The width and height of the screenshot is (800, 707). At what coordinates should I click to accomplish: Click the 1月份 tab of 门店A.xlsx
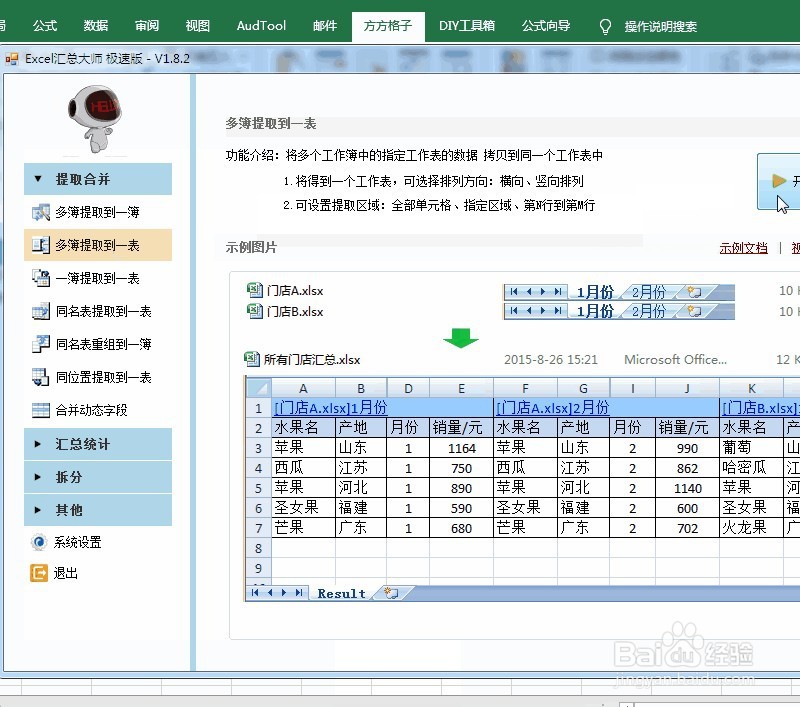[595, 292]
